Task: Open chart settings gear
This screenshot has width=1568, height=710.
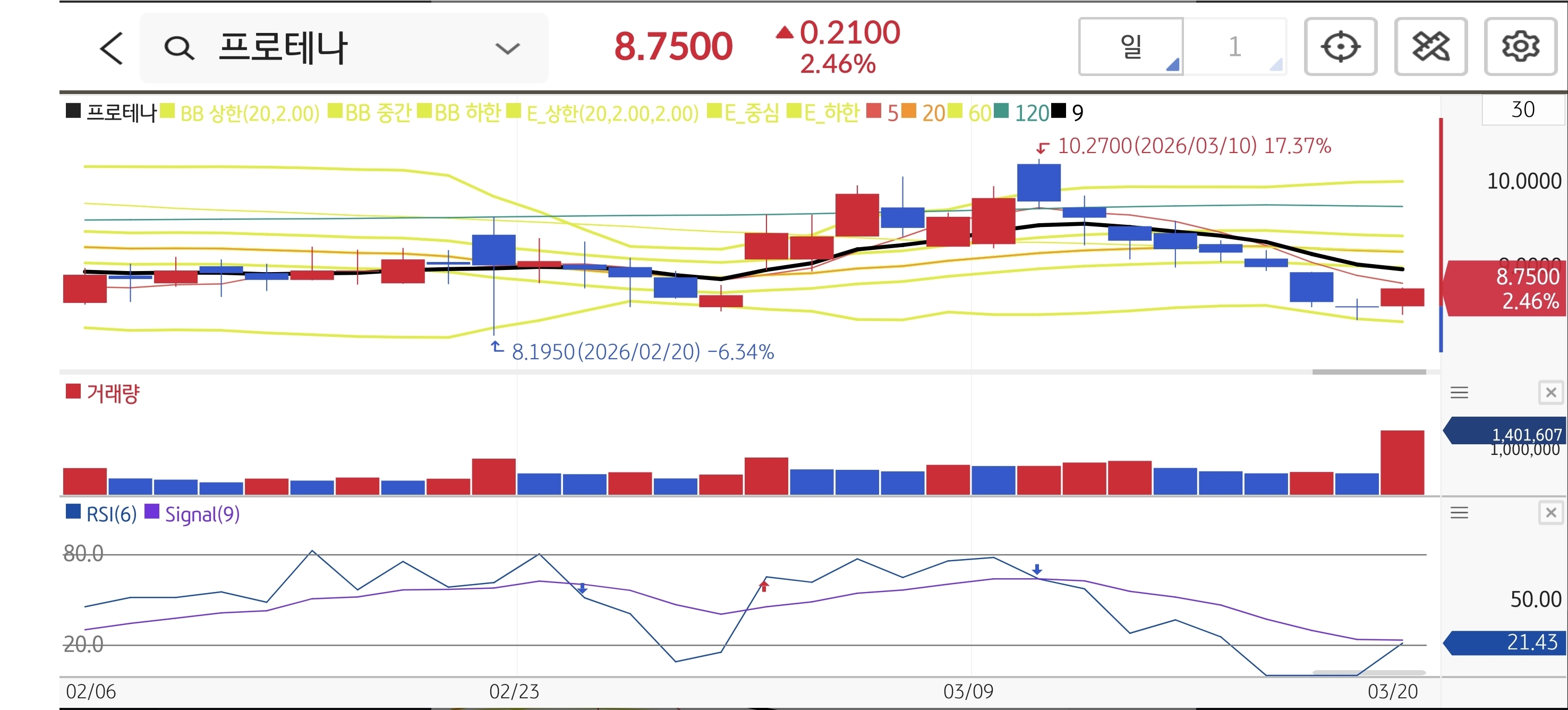Action: 1520,47
